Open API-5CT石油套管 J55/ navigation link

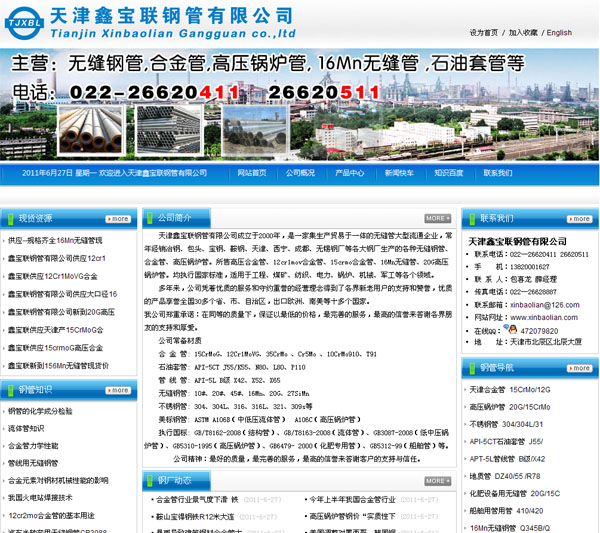point(506,442)
